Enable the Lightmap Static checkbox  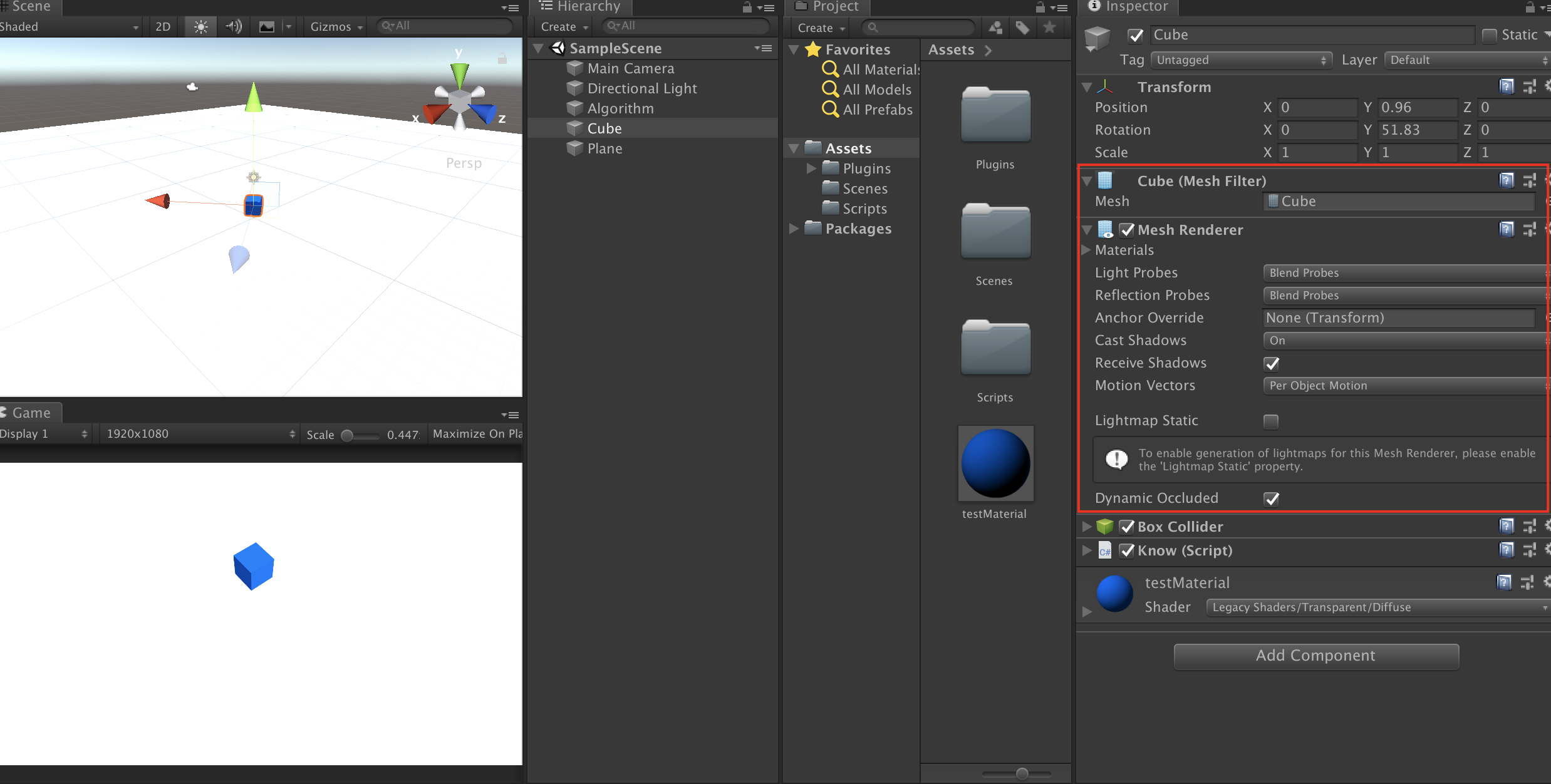tap(1271, 421)
